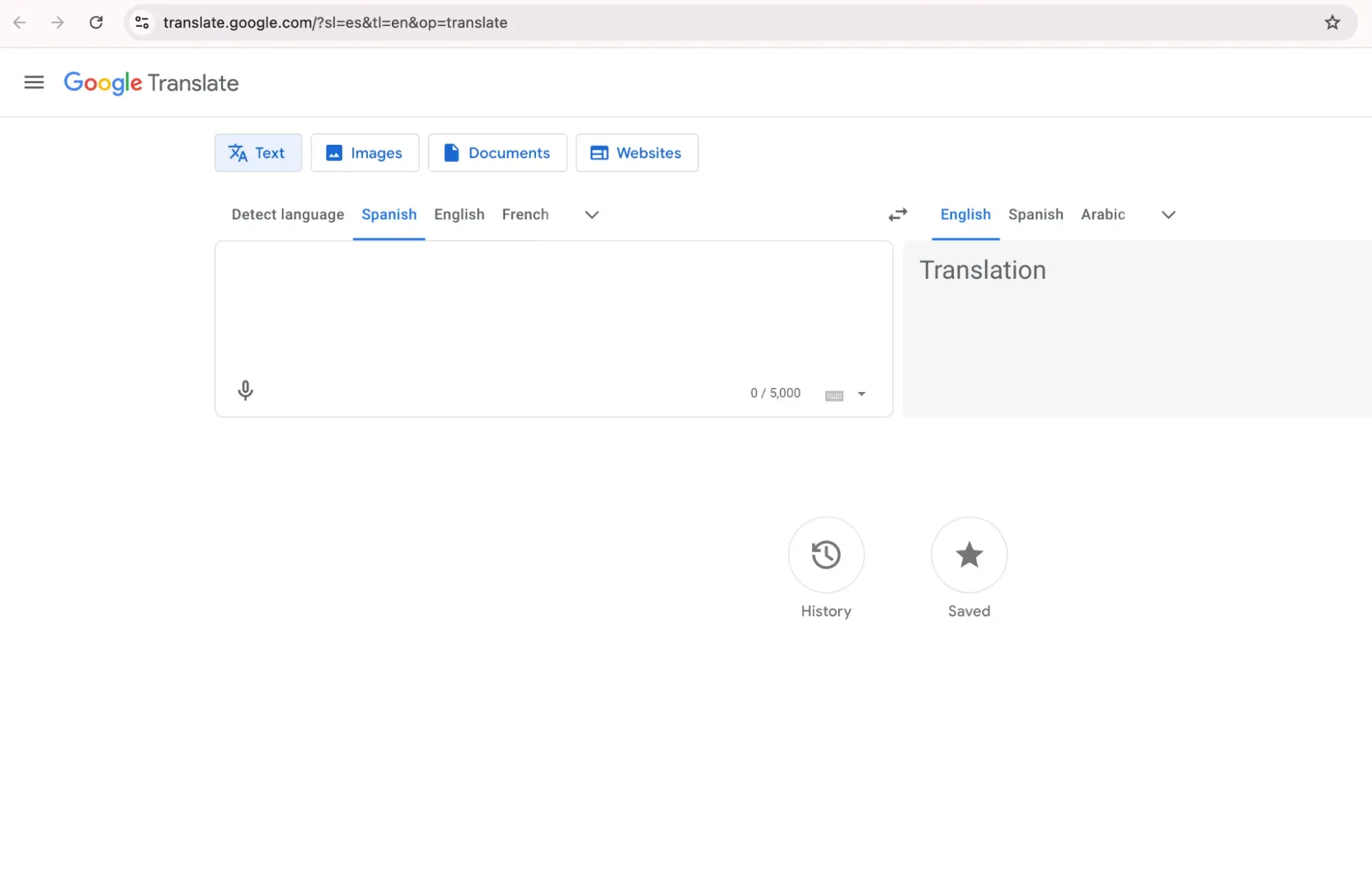Bookmark this page with the star icon
The width and height of the screenshot is (1372, 876).
pyautogui.click(x=1332, y=22)
